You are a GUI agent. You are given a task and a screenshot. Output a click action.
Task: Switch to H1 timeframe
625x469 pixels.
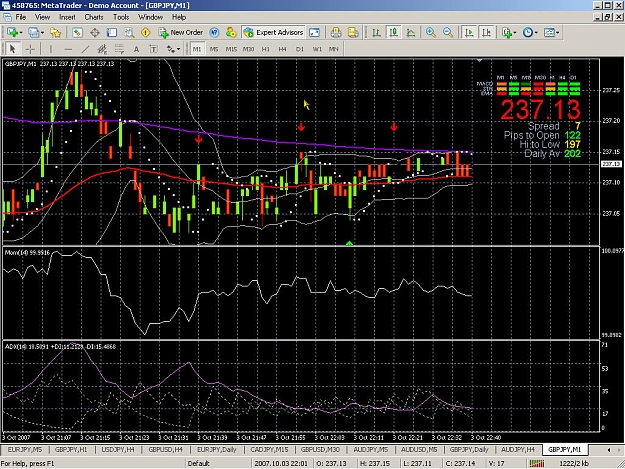[x=265, y=49]
